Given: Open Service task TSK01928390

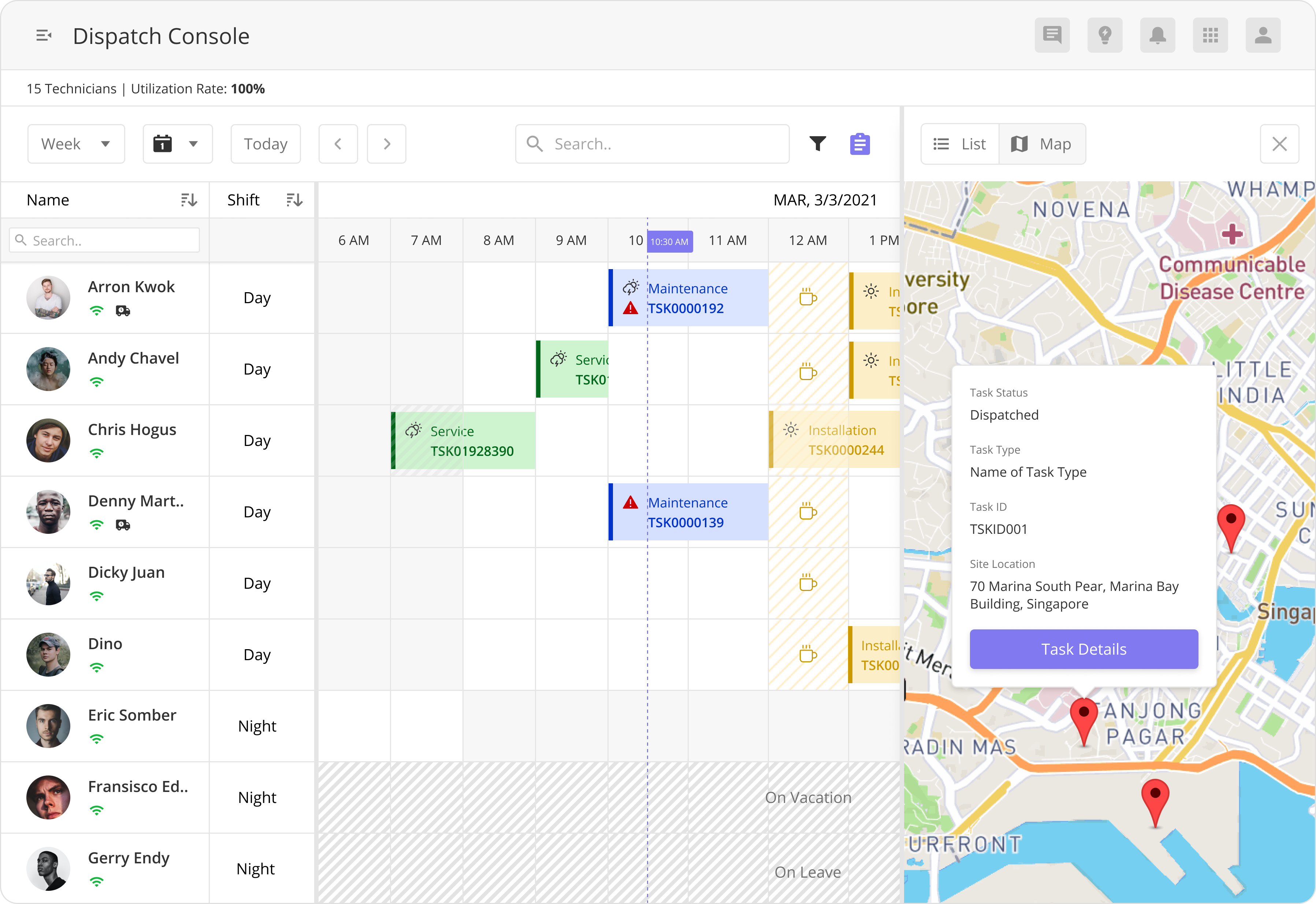Looking at the screenshot, I should pos(464,441).
